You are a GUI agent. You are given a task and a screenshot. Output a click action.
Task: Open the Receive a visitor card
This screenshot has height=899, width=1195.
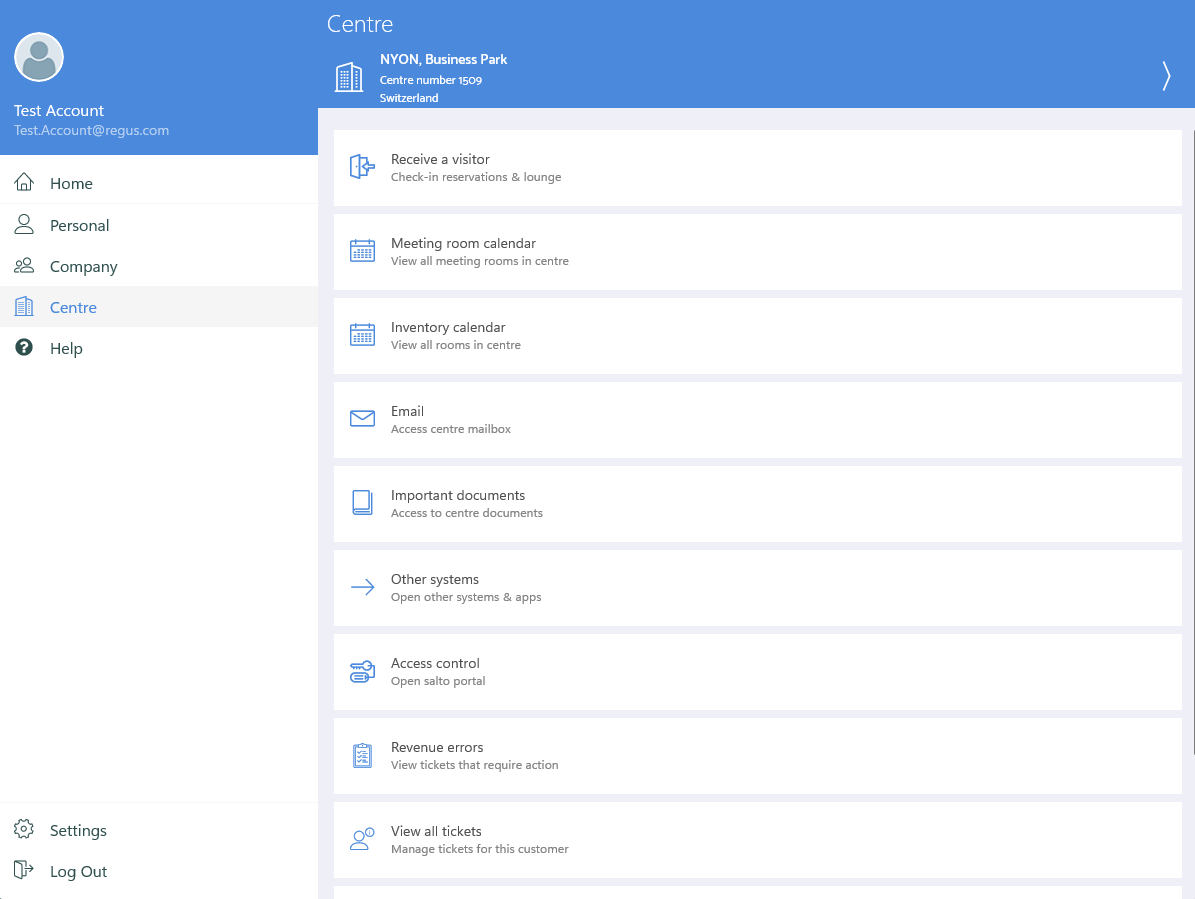click(x=757, y=166)
